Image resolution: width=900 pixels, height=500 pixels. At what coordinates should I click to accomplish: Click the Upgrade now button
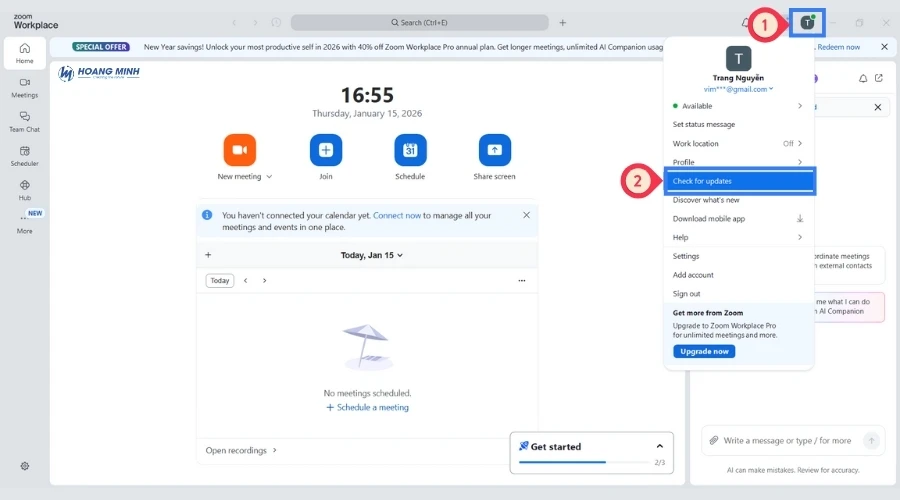704,351
